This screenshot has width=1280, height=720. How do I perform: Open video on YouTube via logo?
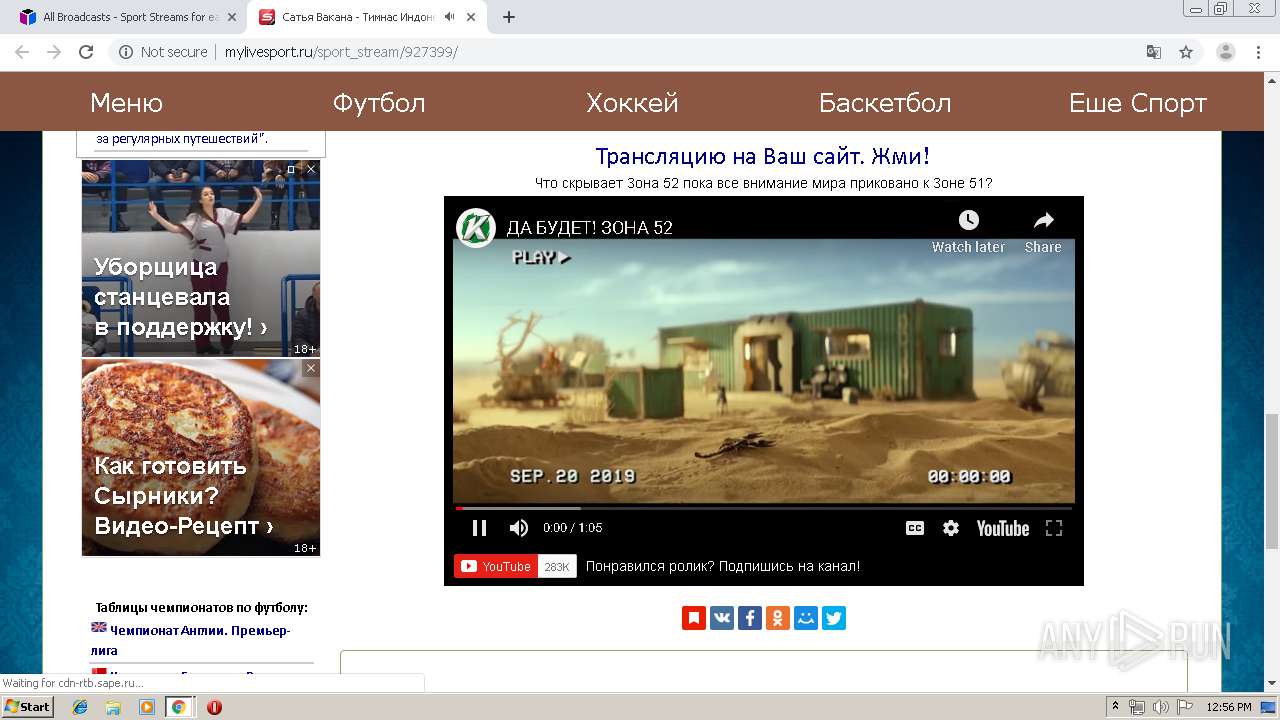click(x=1002, y=528)
